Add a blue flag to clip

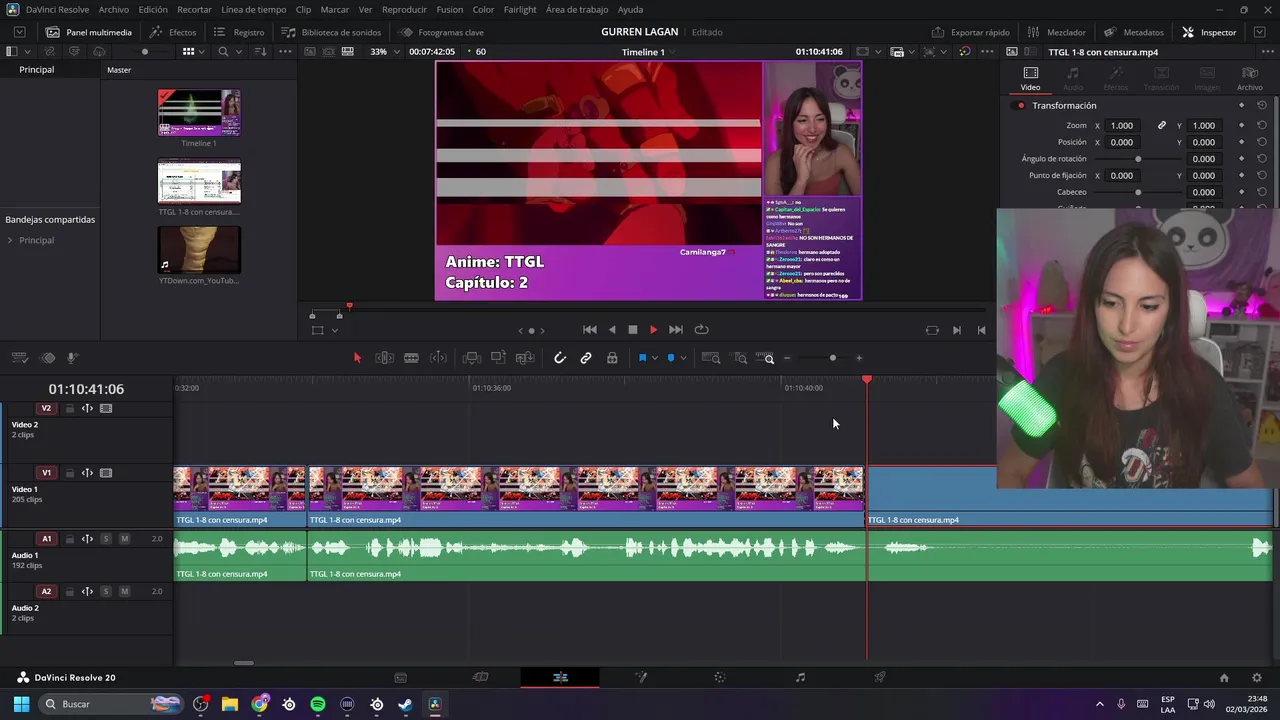[x=642, y=358]
